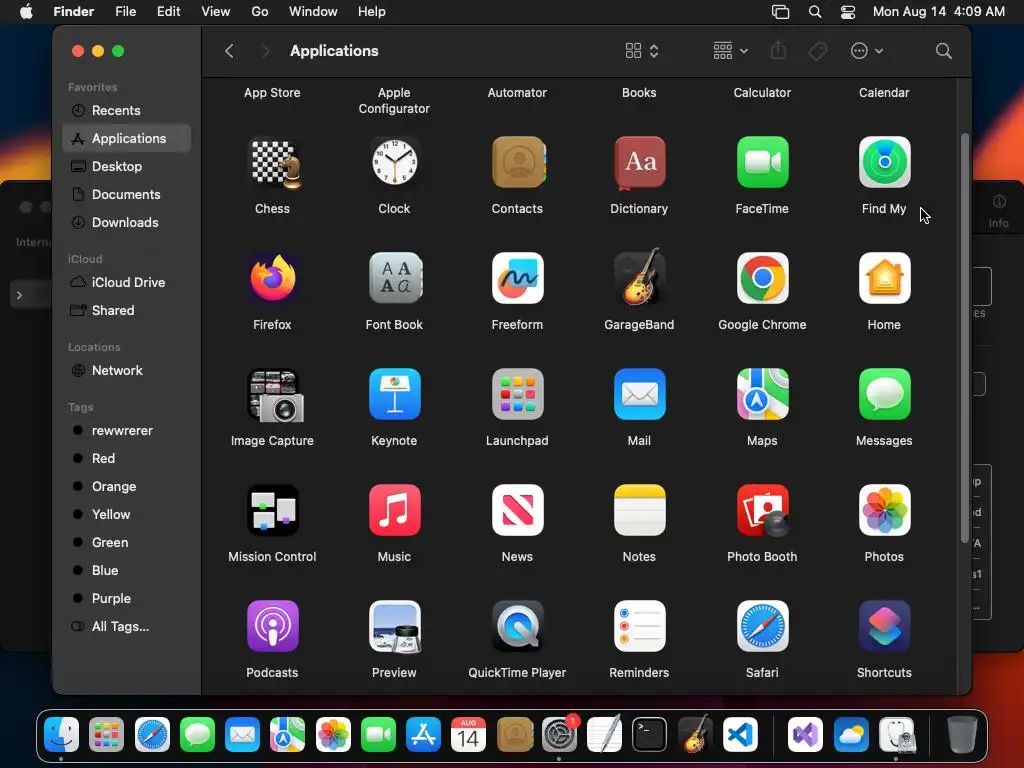Click the Spotlight search menu bar icon
This screenshot has width=1024, height=768.
[814, 12]
